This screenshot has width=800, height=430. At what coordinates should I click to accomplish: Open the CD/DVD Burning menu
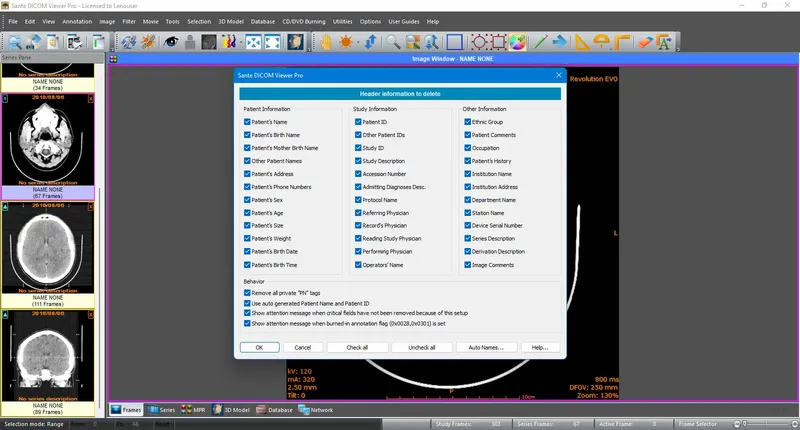click(304, 21)
